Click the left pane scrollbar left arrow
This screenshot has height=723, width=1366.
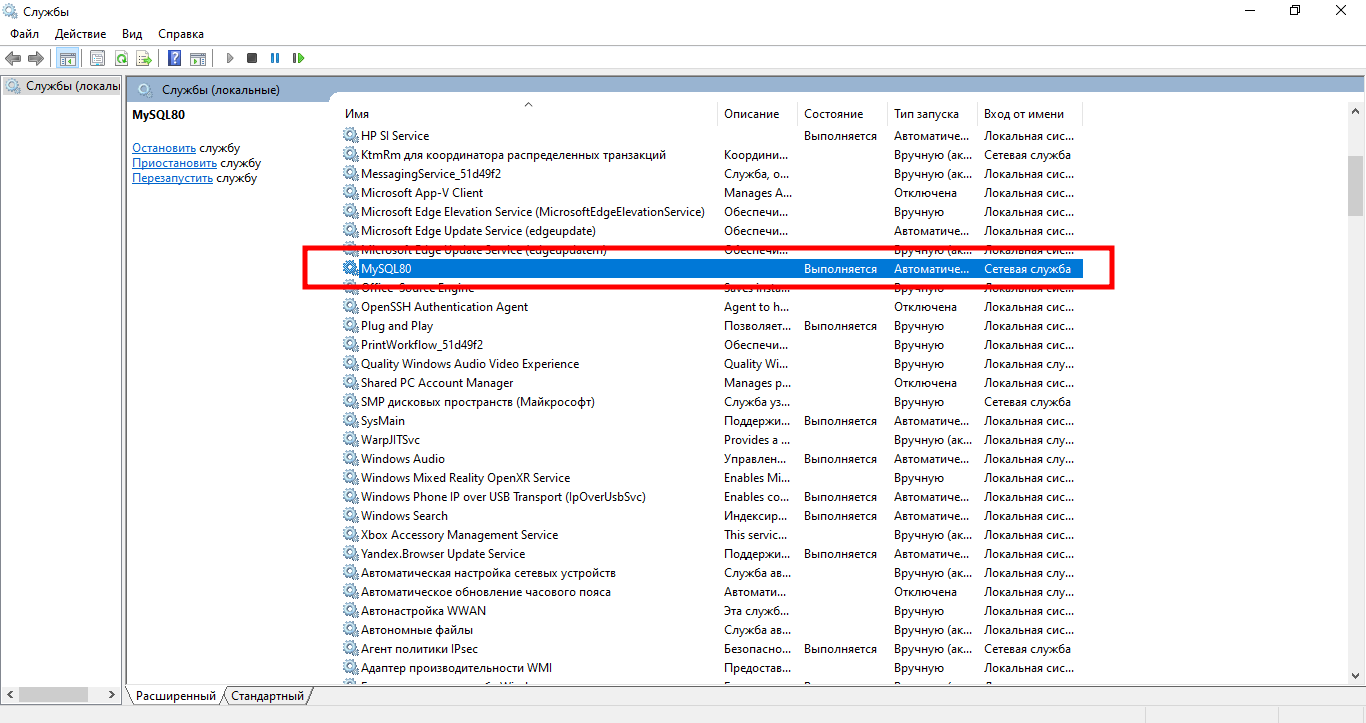point(9,694)
